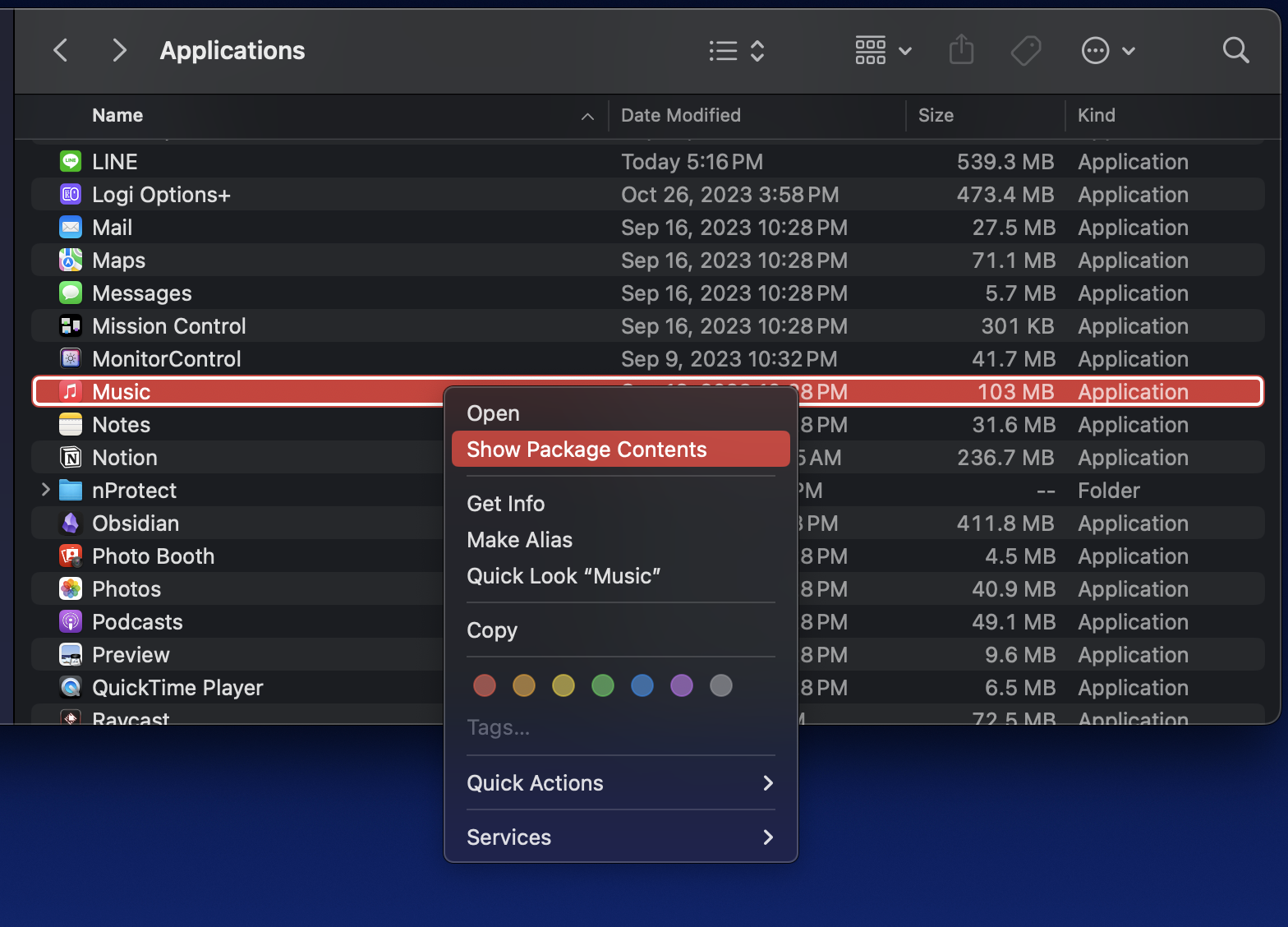Select the Mission Control app icon
Screen dimensions: 1288x927
point(71,325)
